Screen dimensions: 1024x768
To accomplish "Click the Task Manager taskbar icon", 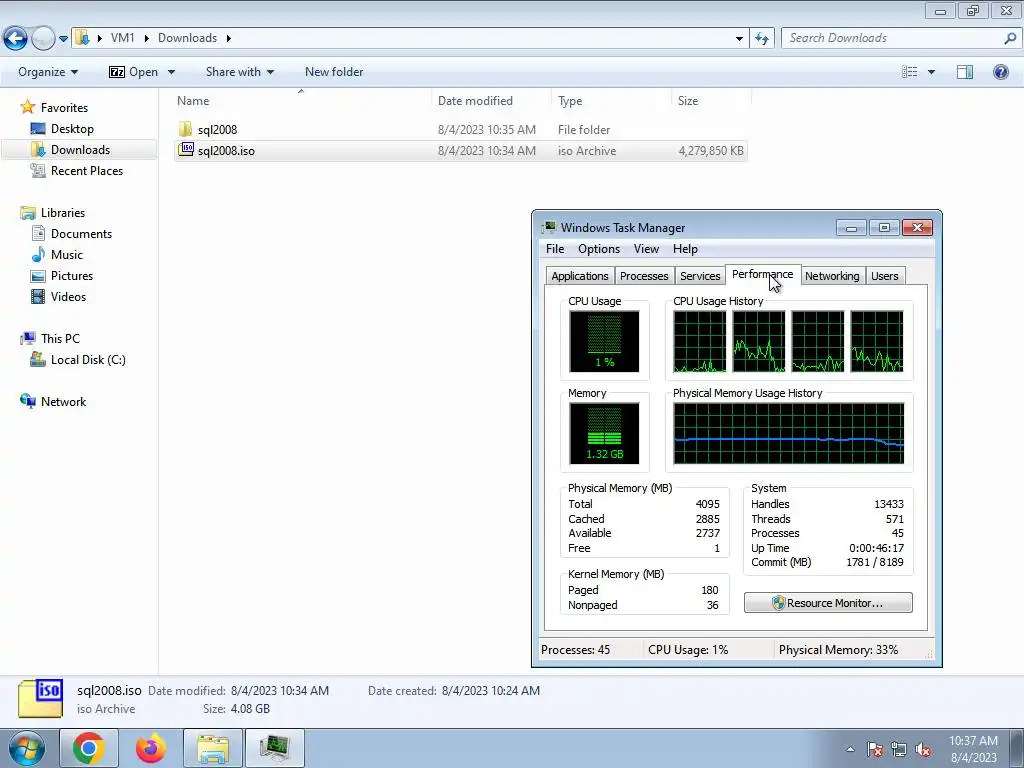I will pos(274,748).
